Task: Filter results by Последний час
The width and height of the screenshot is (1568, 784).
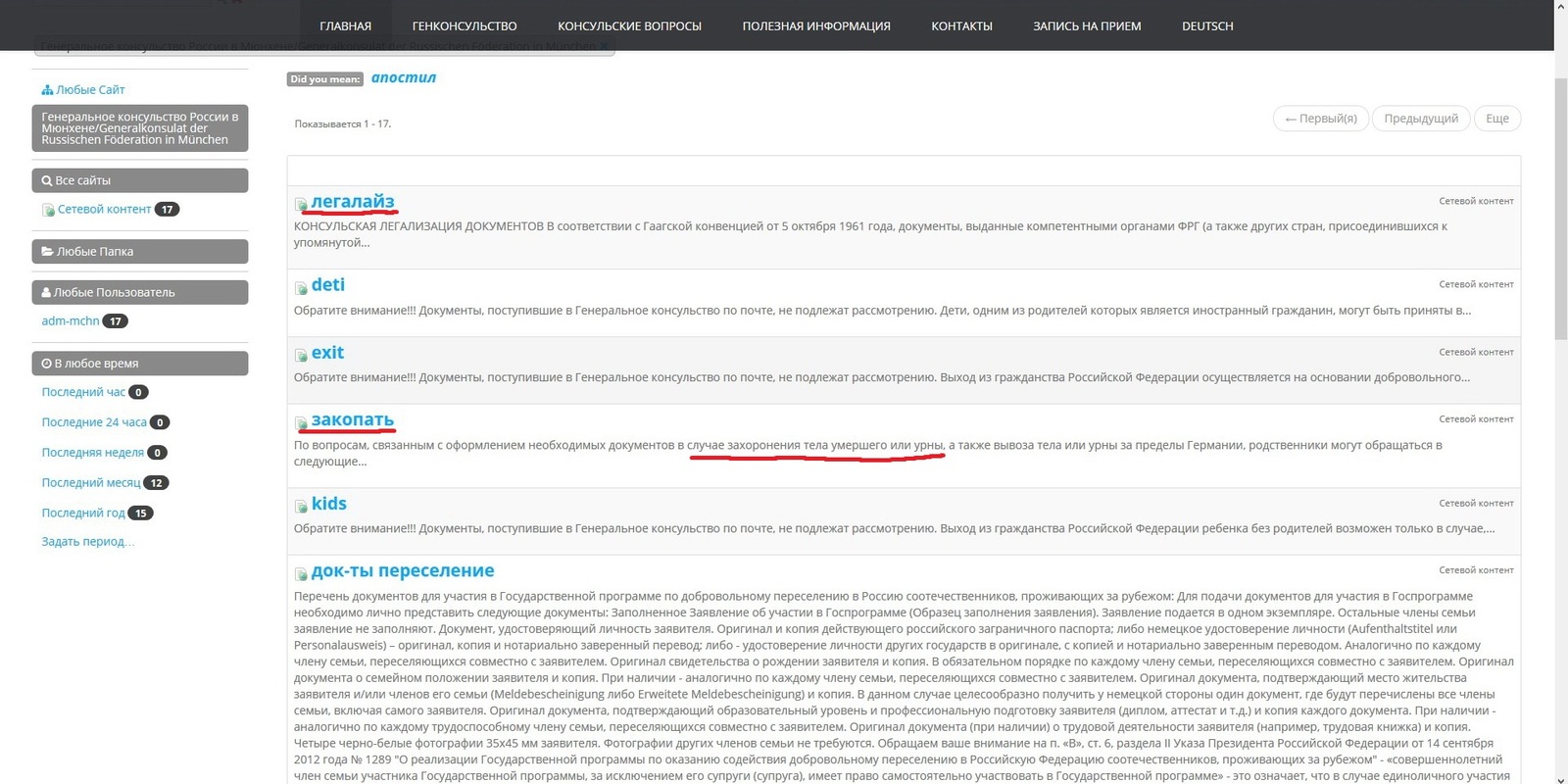Action: [83, 392]
